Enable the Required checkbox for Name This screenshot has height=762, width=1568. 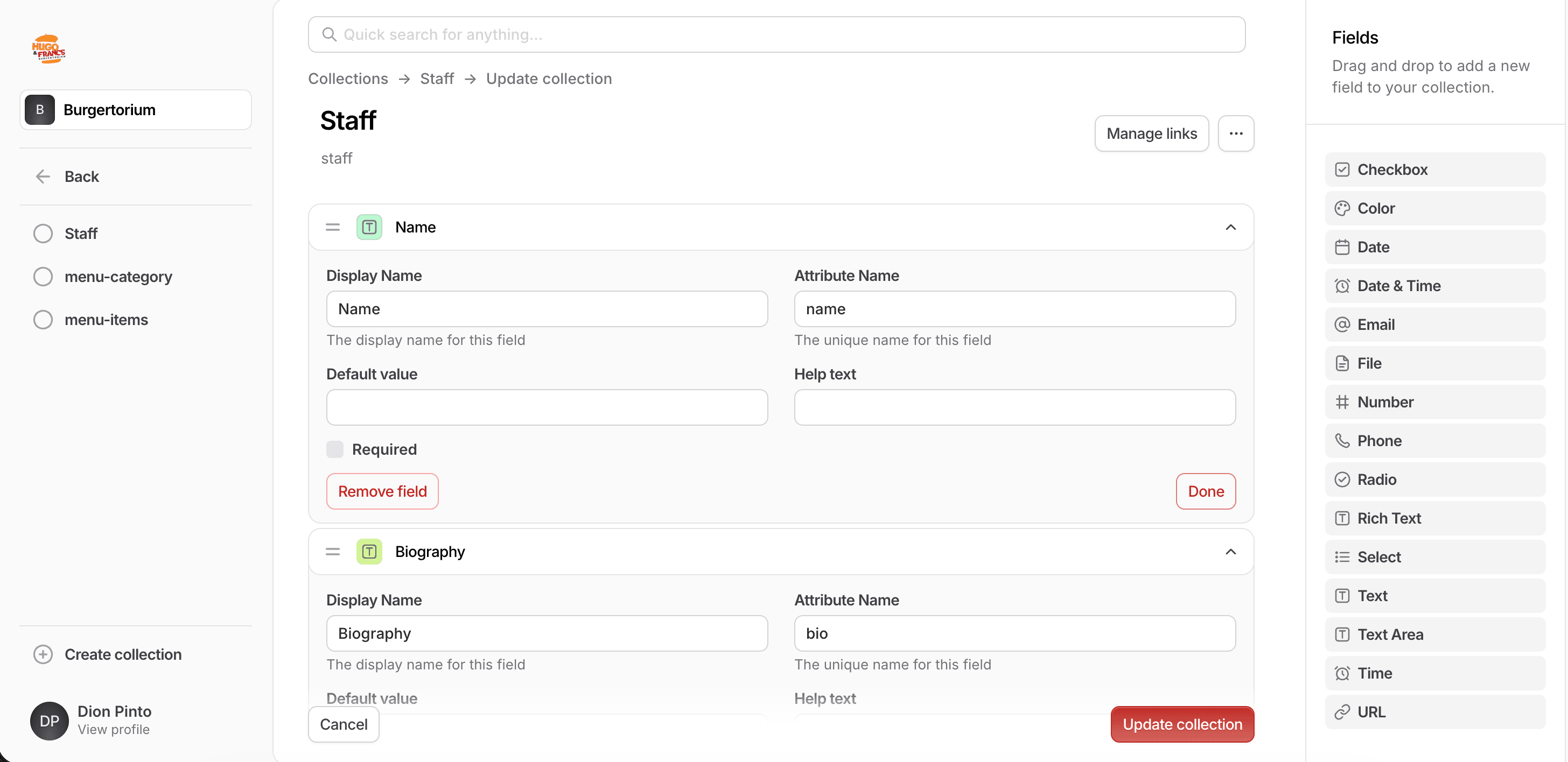335,449
